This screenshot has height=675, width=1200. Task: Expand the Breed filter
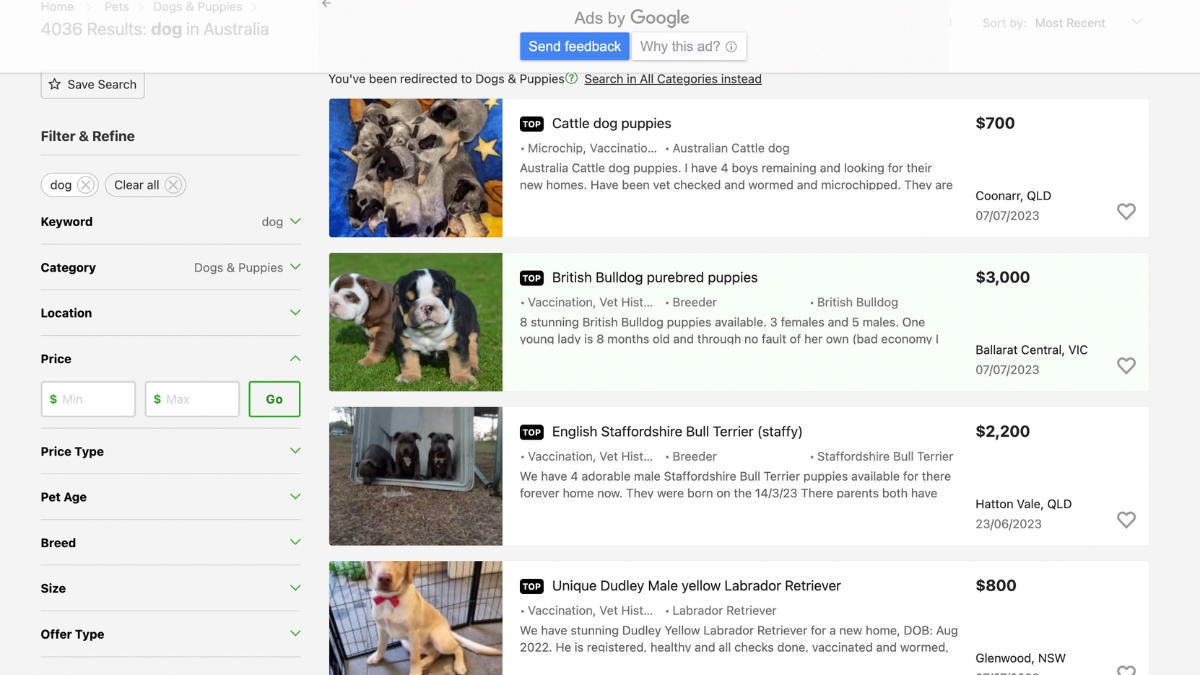tap(295, 542)
